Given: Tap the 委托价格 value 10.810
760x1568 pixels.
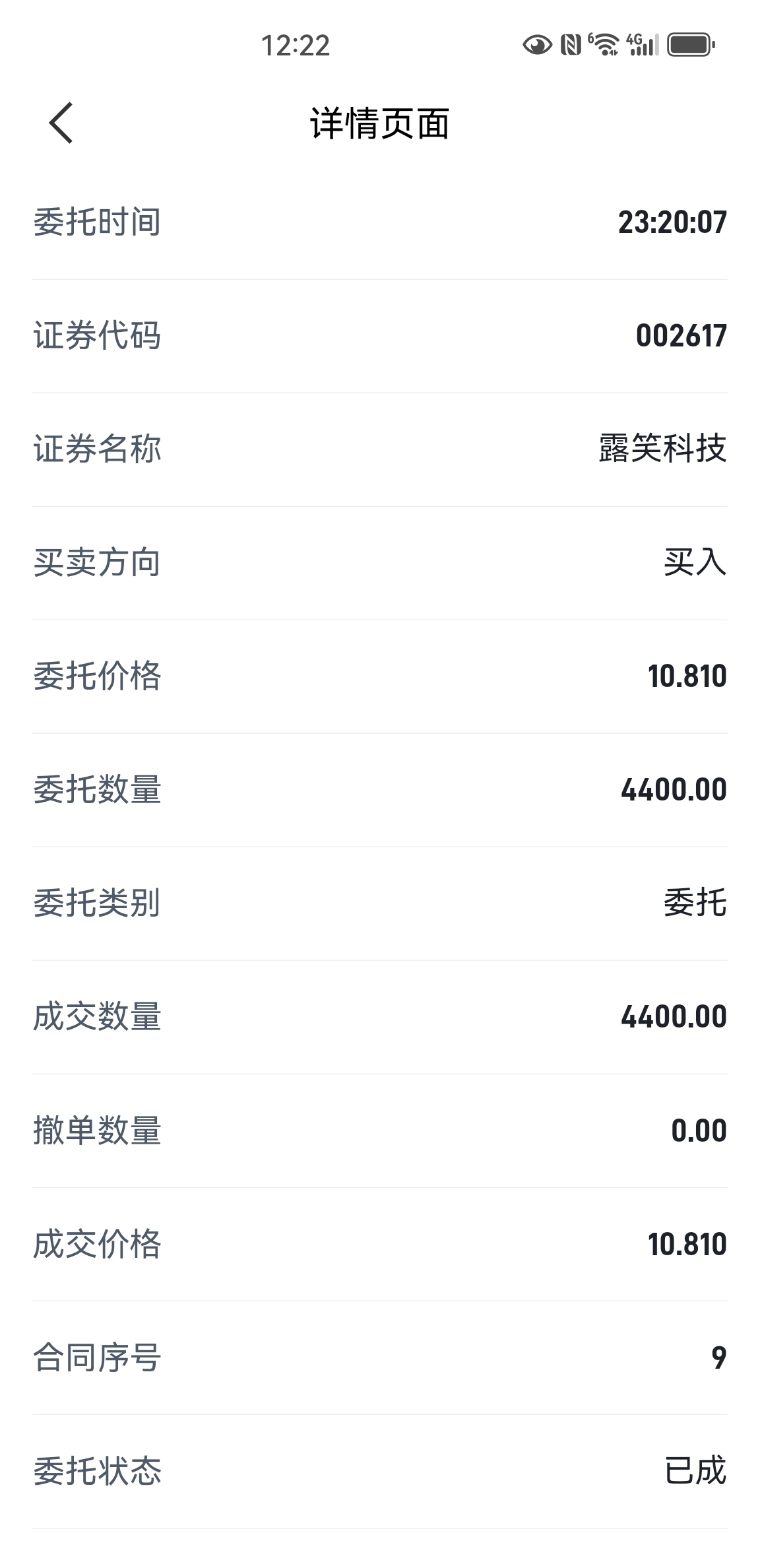Looking at the screenshot, I should click(687, 676).
